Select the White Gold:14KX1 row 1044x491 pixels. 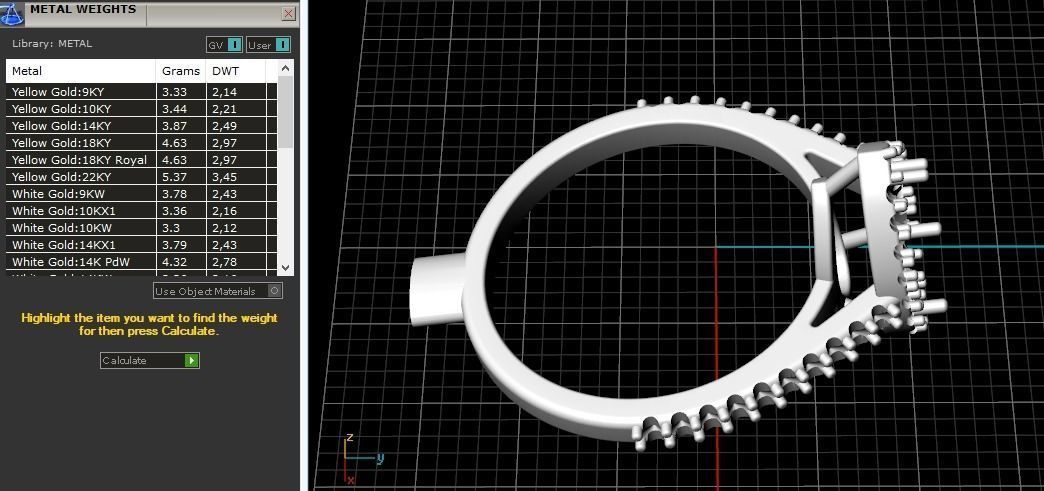[141, 245]
